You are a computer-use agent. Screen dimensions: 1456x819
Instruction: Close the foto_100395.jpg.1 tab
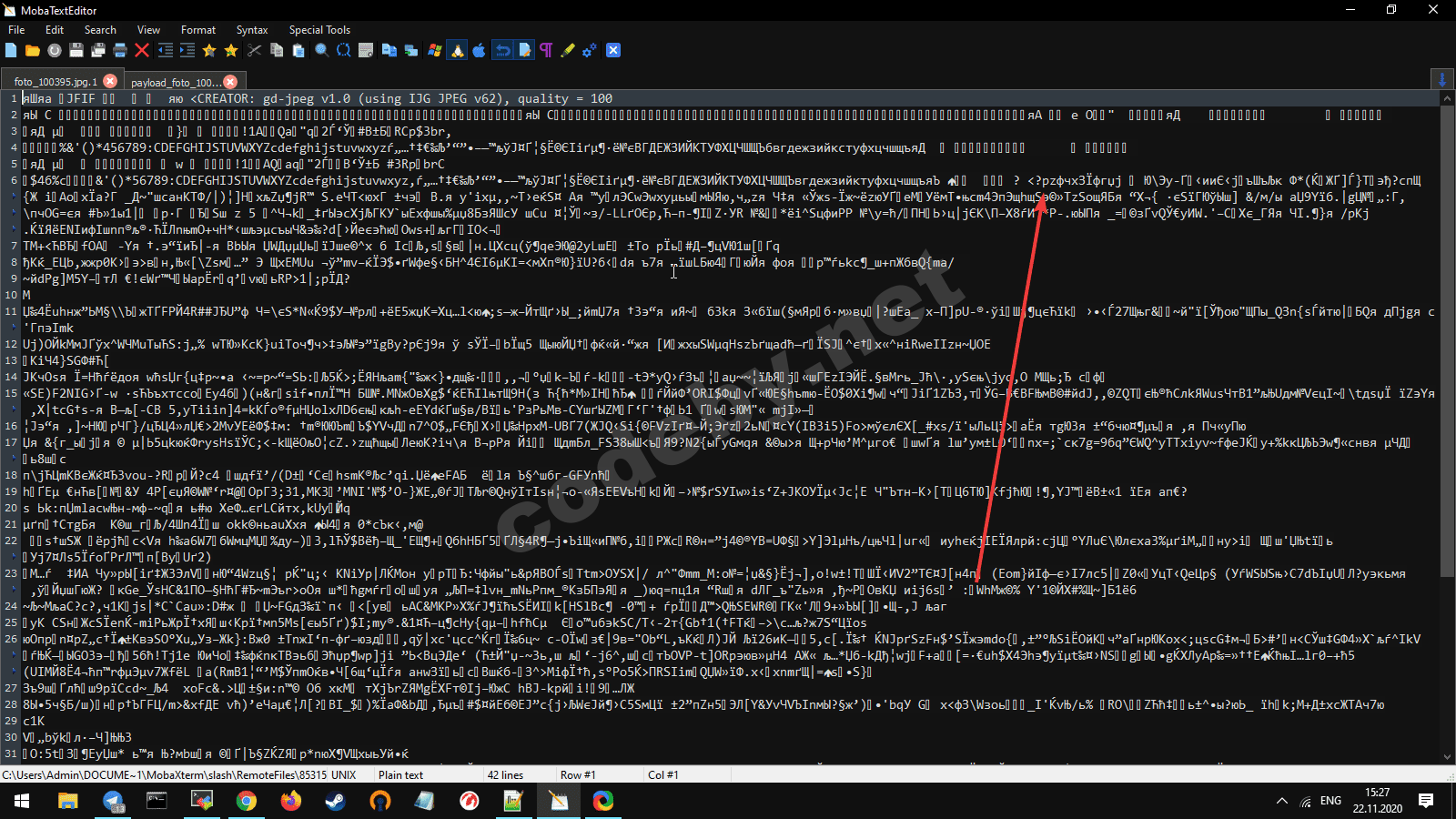pos(110,81)
